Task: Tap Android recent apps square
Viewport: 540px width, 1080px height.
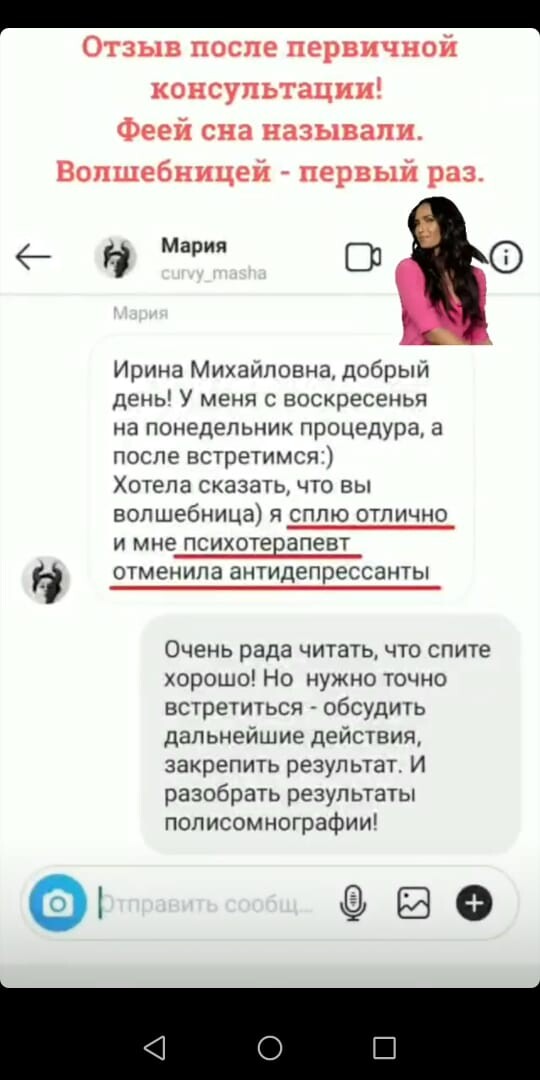Action: coord(384,1048)
